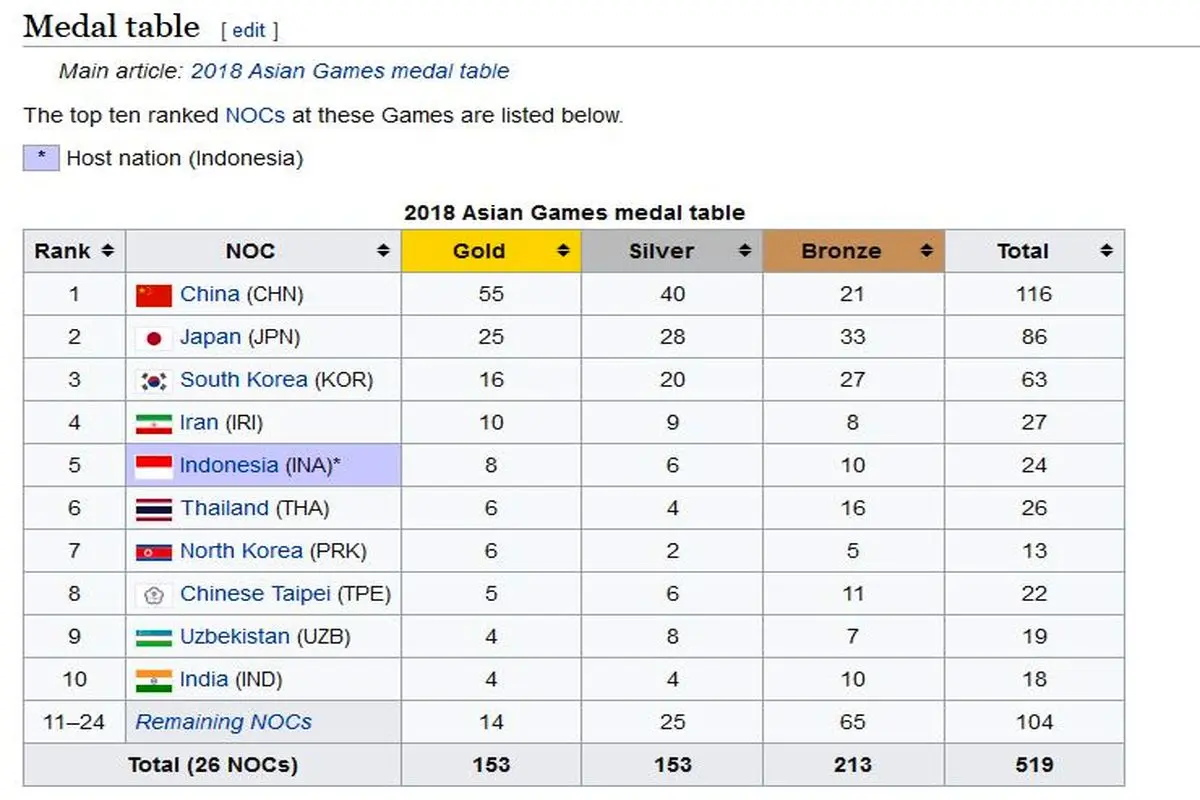
Task: Click the Iran flag icon
Action: click(x=154, y=424)
